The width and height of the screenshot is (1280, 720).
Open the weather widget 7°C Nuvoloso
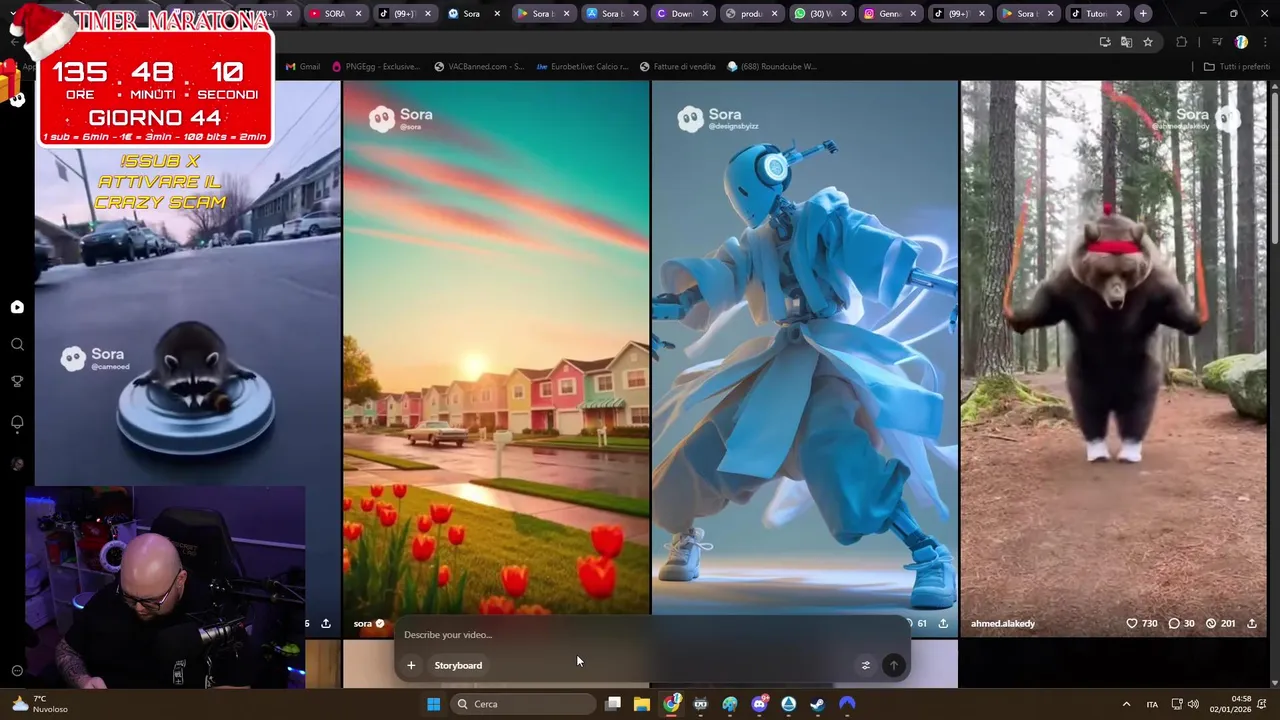pyautogui.click(x=40, y=704)
